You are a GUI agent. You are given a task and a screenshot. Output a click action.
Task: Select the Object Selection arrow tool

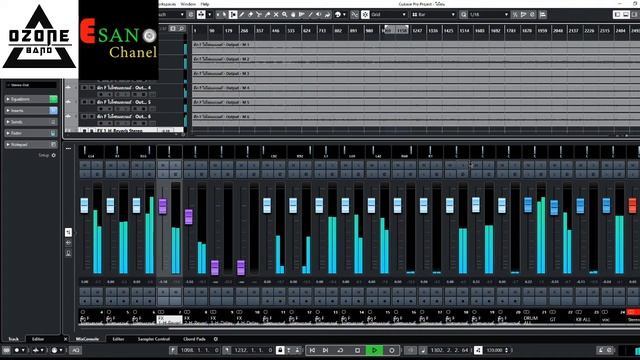point(224,14)
